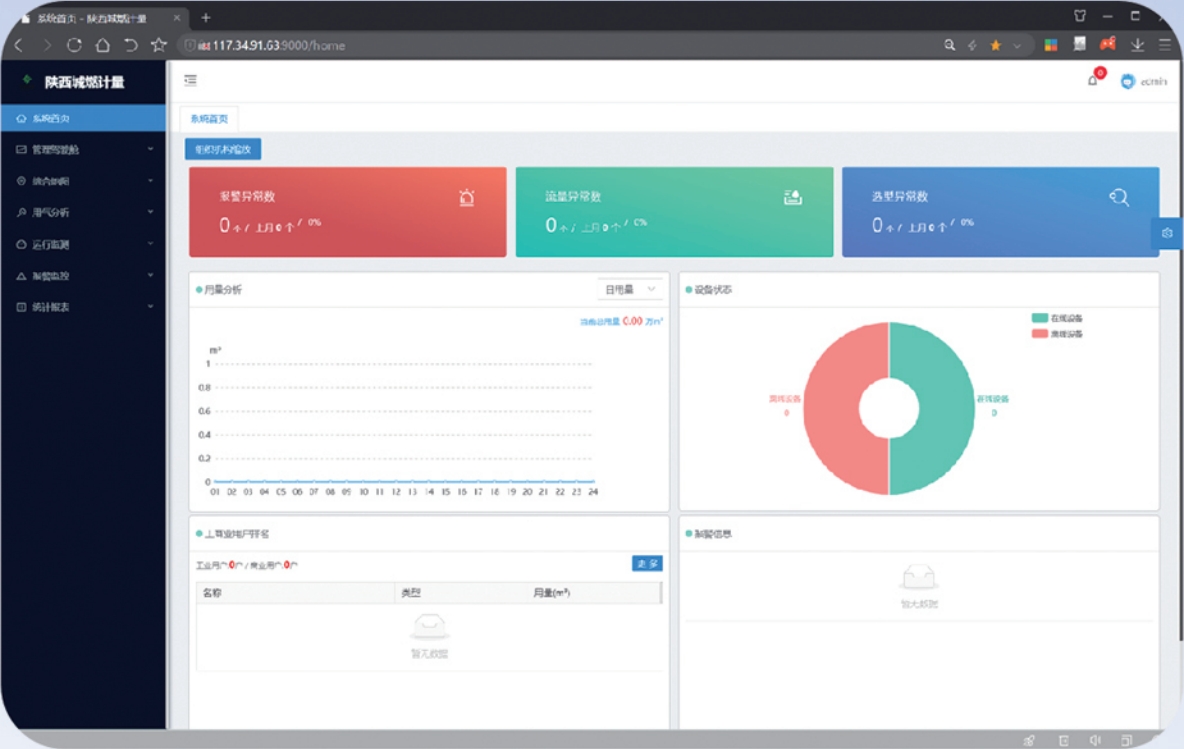1184x749 pixels.
Task: Open the floating settings gear on right edge
Action: coord(1167,233)
